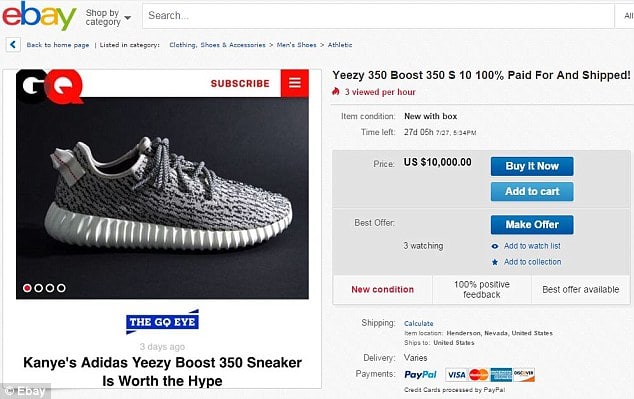Open the GQ hamburger menu icon
634x399 pixels.
coord(295,83)
